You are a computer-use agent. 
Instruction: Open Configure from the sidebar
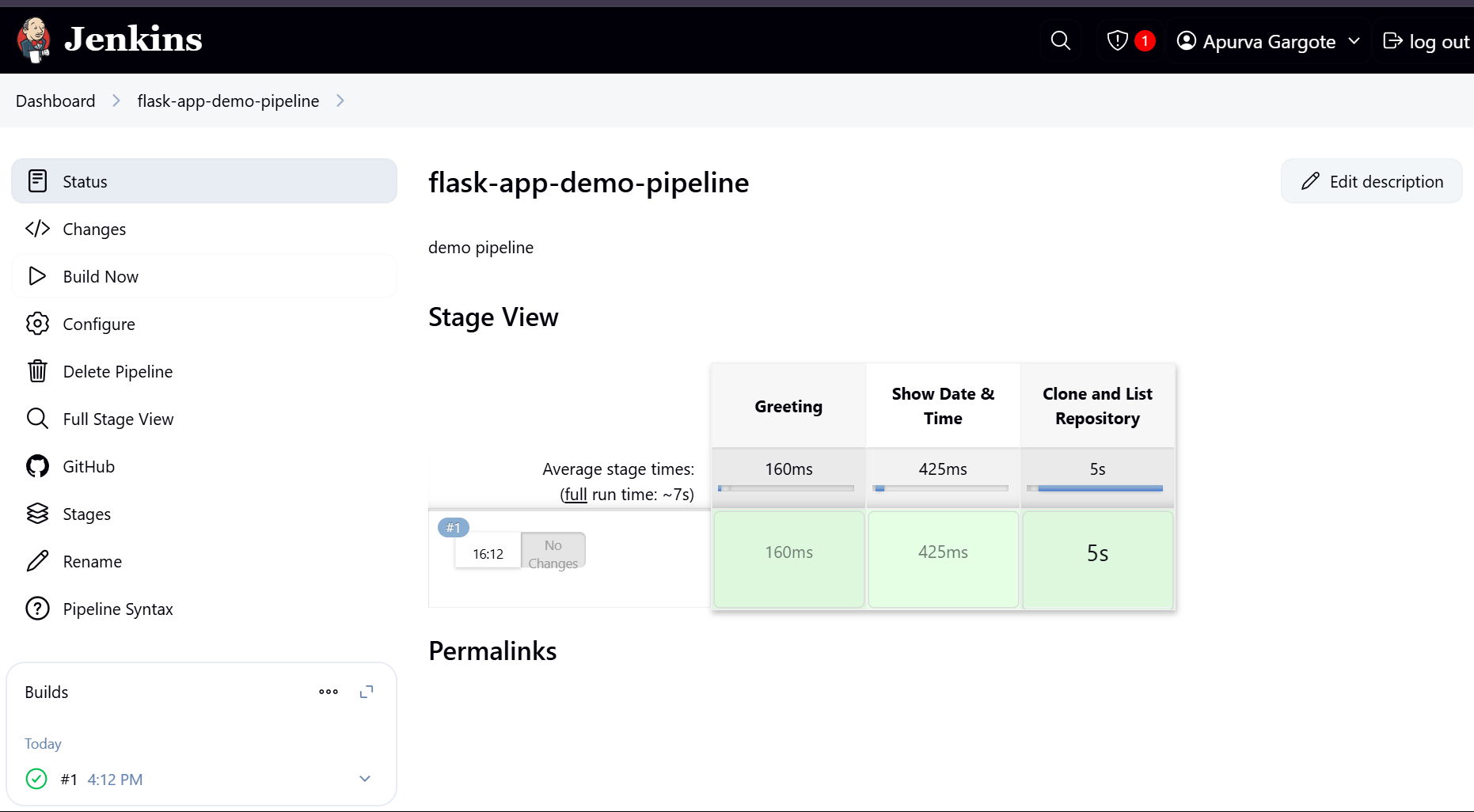point(204,324)
